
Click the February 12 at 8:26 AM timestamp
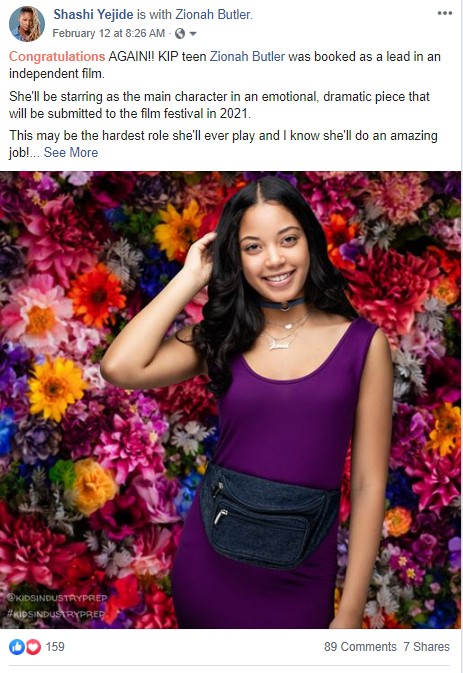109,33
